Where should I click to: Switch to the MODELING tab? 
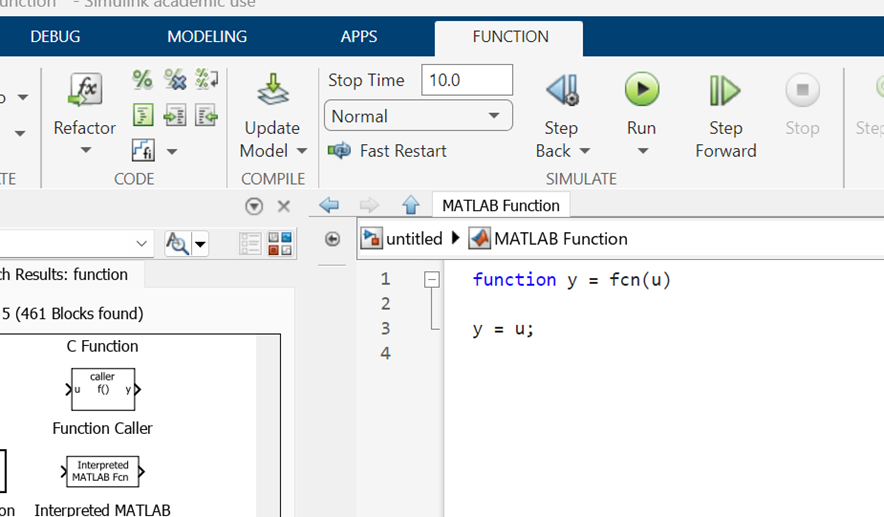[x=207, y=37]
